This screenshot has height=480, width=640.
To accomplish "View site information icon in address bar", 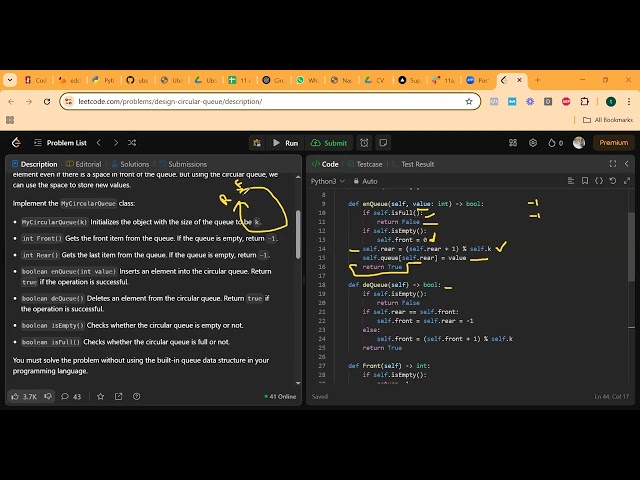I will 69,102.
